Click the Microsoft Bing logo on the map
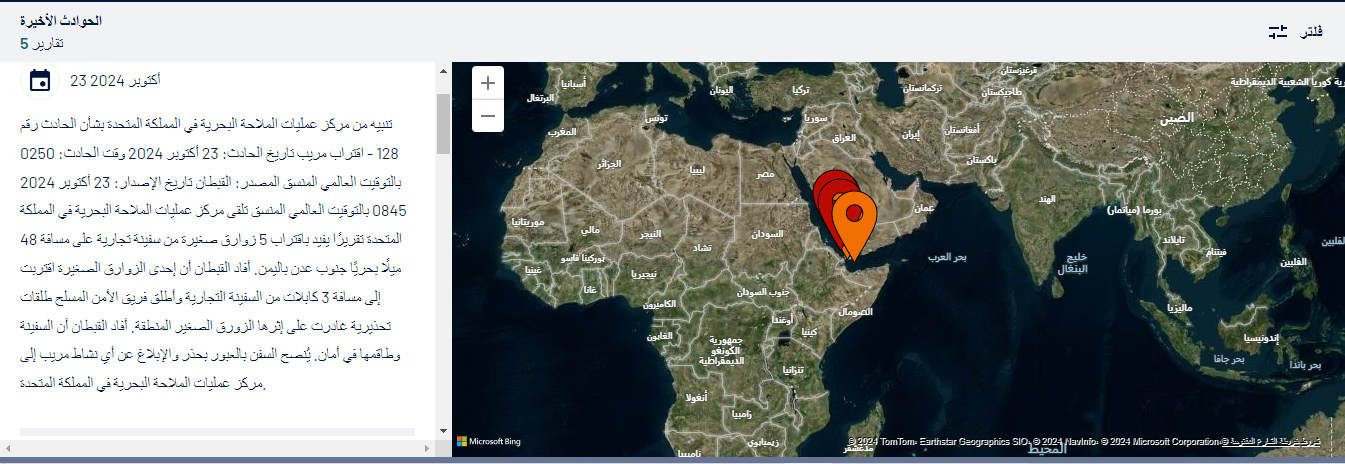 tap(489, 441)
